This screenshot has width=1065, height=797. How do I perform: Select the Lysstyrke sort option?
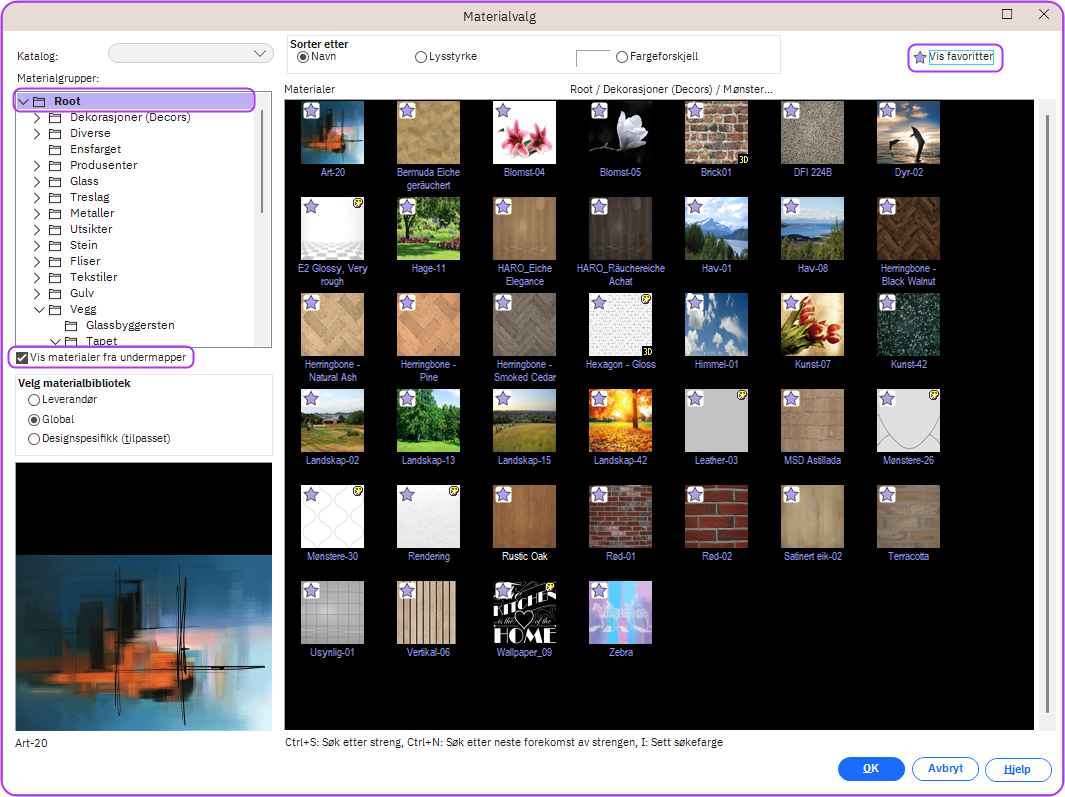click(421, 57)
